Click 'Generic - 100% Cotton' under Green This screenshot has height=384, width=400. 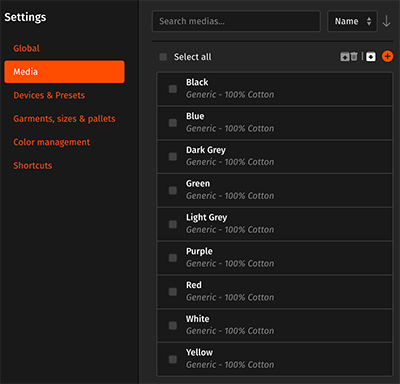point(230,196)
